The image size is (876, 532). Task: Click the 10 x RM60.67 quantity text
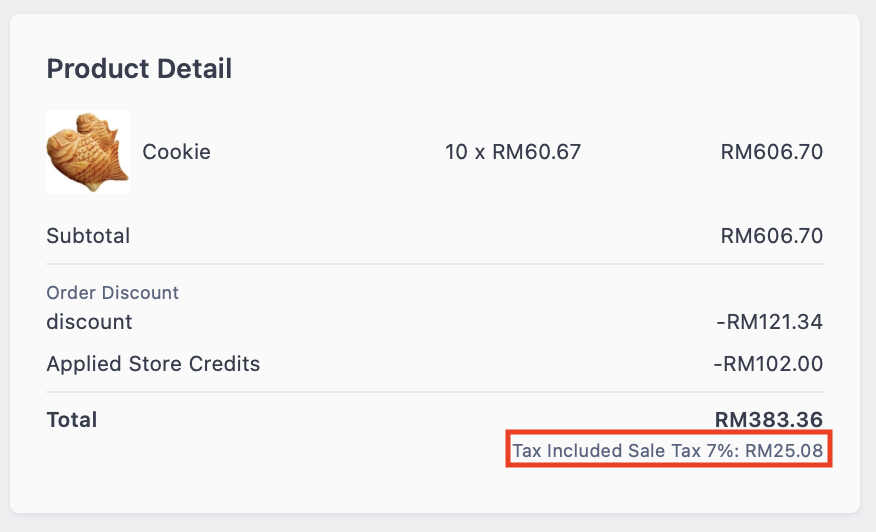click(513, 152)
